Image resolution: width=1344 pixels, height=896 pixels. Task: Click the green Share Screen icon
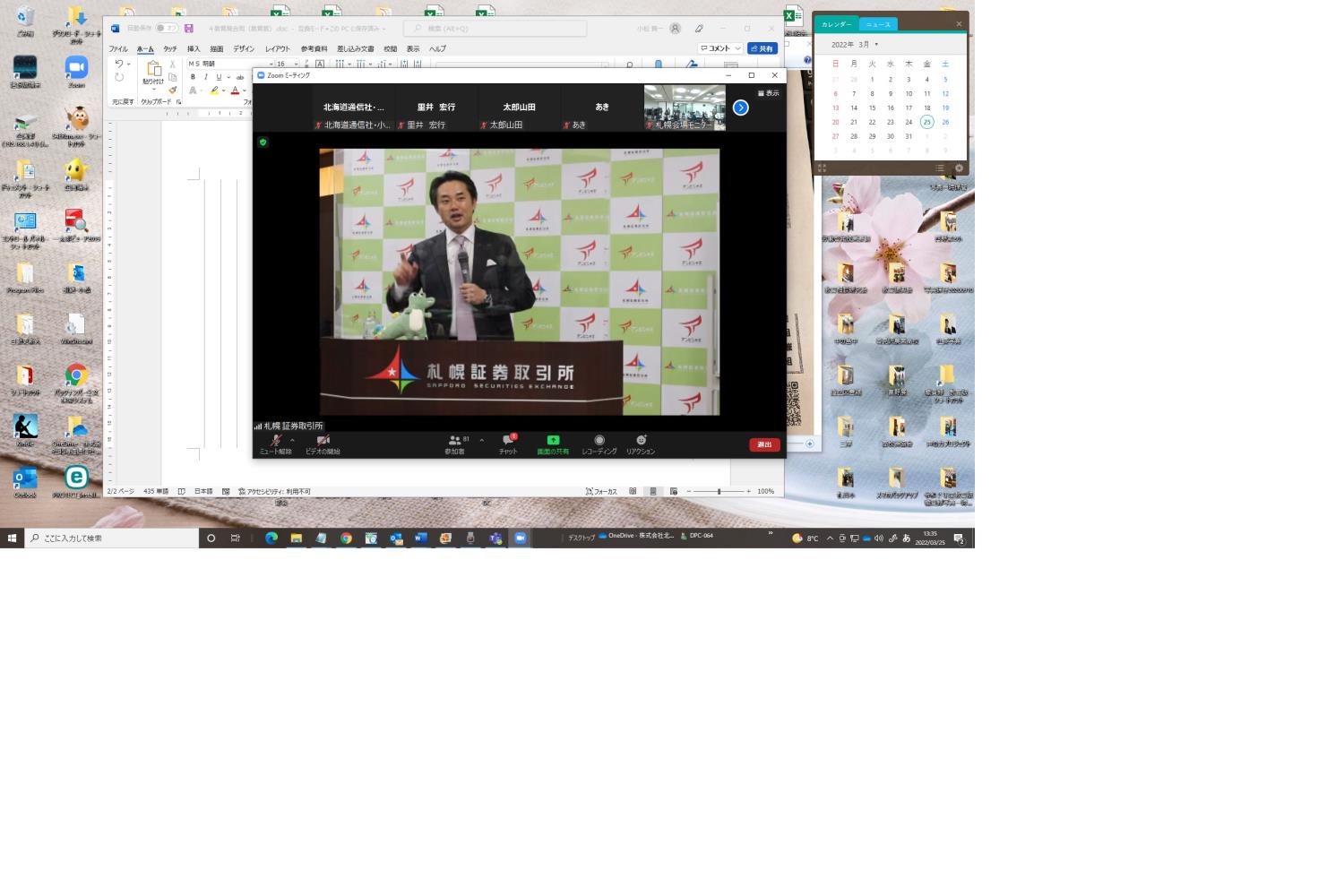(x=553, y=443)
